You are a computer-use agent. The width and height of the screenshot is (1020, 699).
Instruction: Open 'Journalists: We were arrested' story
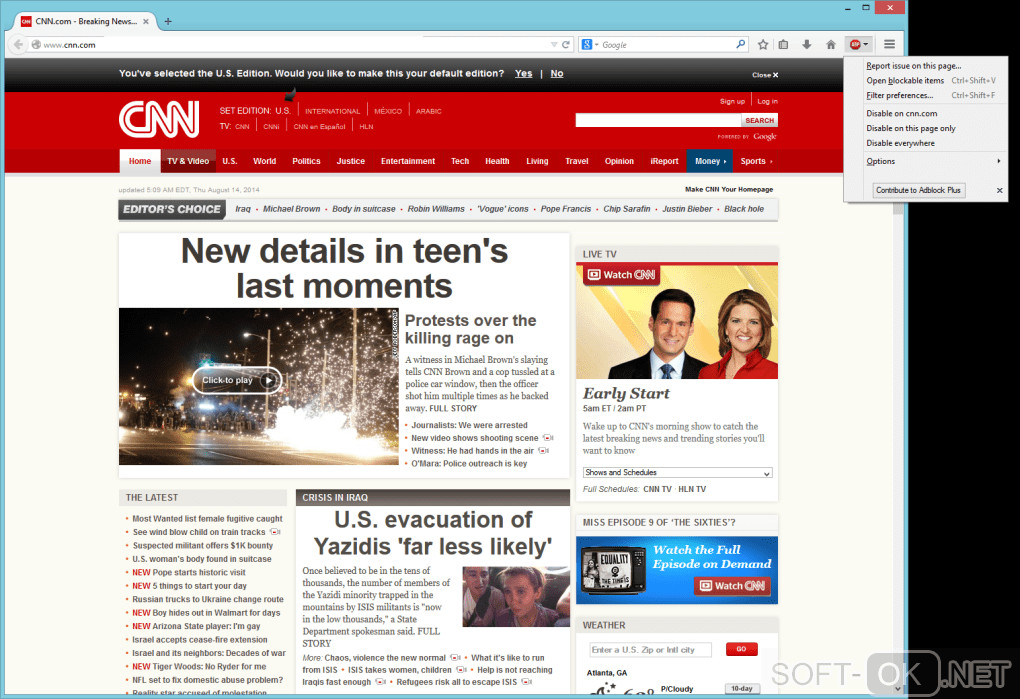[x=469, y=425]
